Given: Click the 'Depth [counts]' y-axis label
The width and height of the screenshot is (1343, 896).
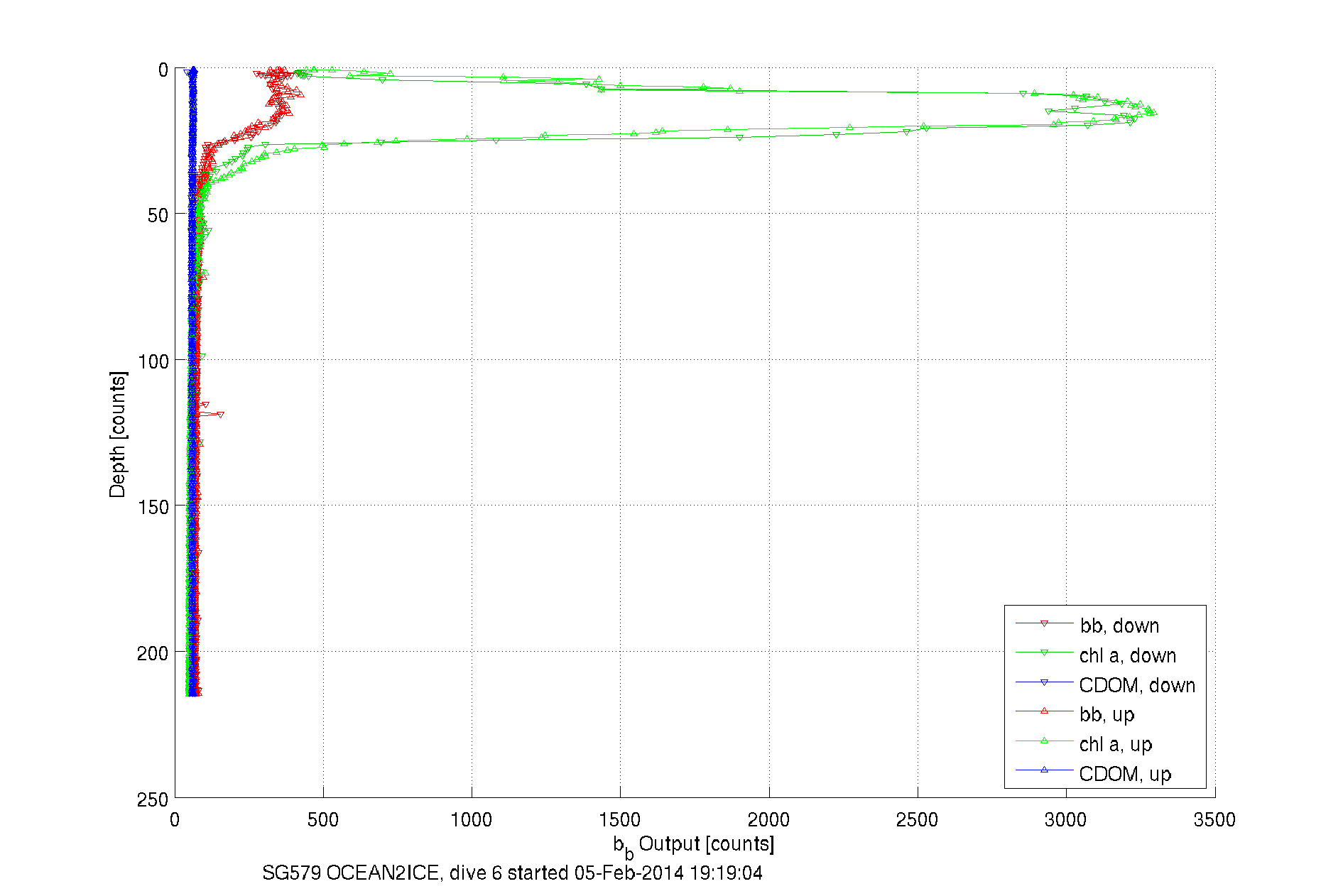Looking at the screenshot, I should click(118, 434).
